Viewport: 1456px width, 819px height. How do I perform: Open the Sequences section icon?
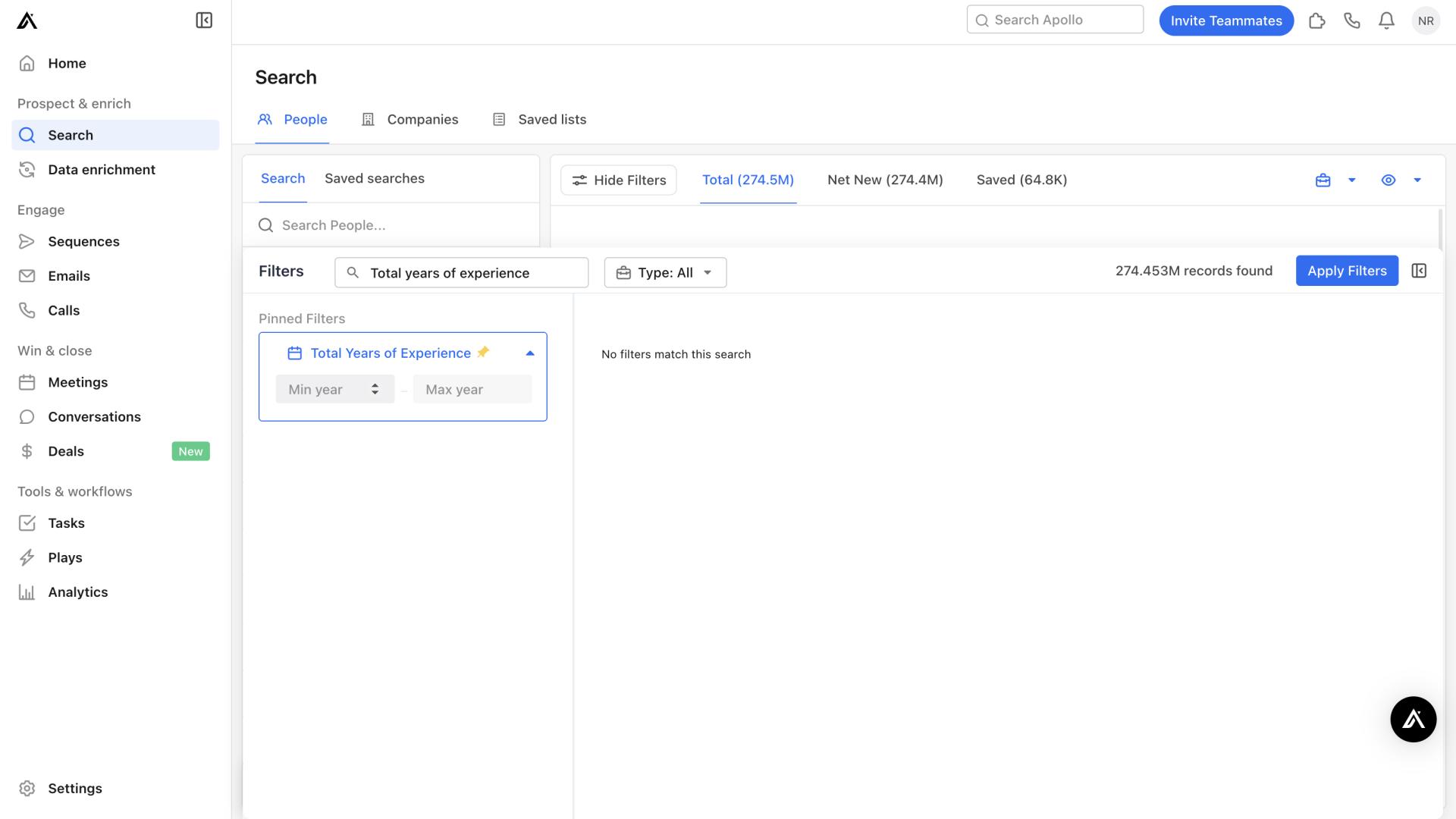(27, 241)
